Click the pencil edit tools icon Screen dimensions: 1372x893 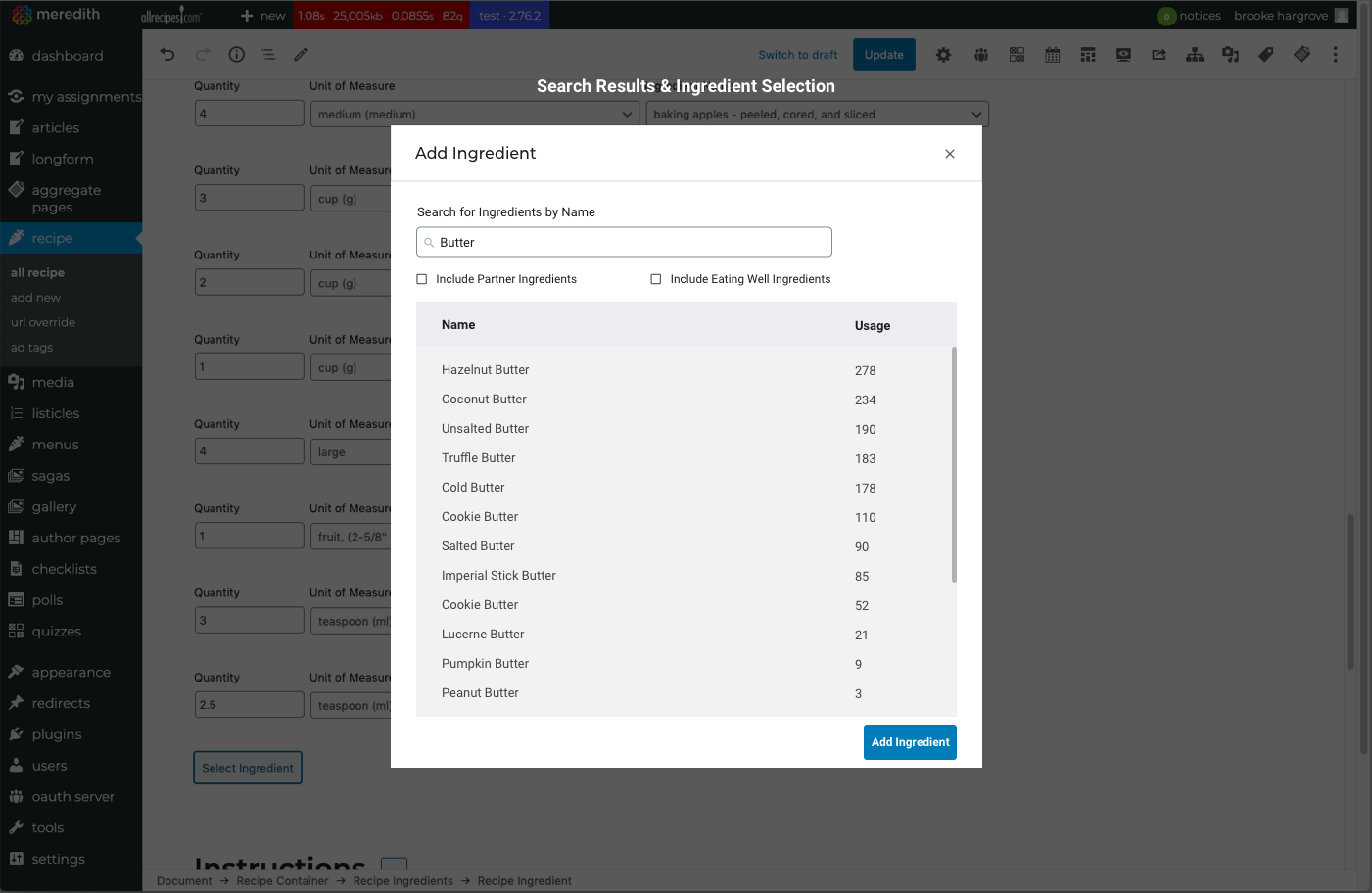[x=301, y=55]
